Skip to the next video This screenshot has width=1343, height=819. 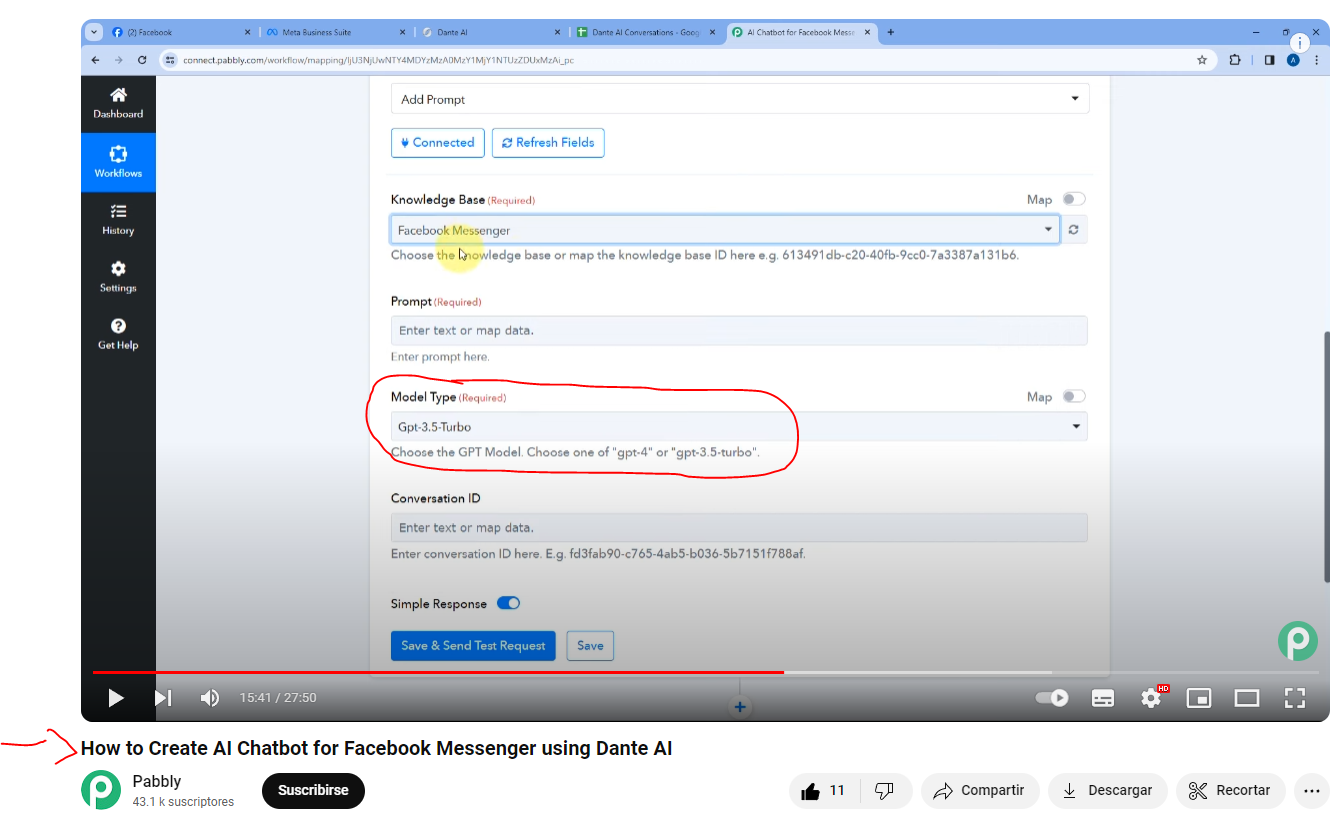coord(163,698)
